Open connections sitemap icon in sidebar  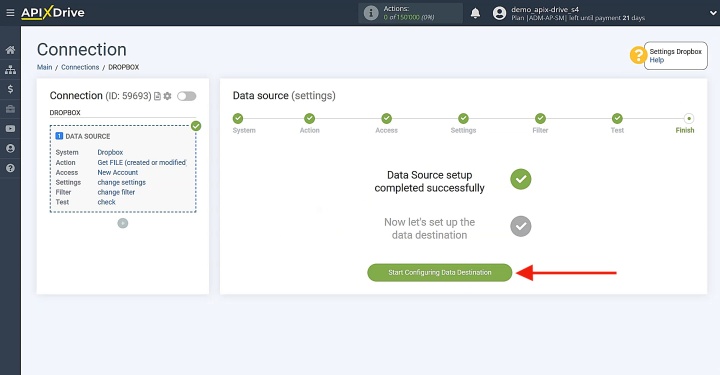pos(10,69)
